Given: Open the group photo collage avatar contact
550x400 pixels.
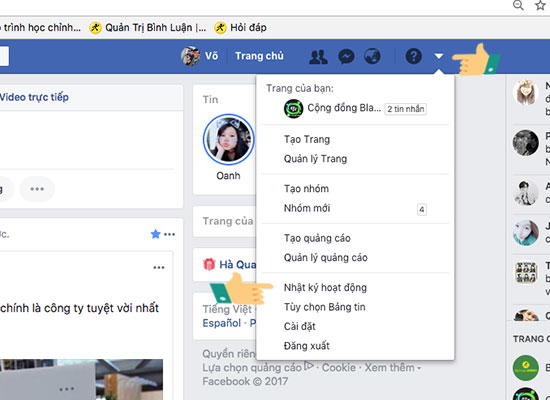Looking at the screenshot, I should pyautogui.click(x=525, y=273).
